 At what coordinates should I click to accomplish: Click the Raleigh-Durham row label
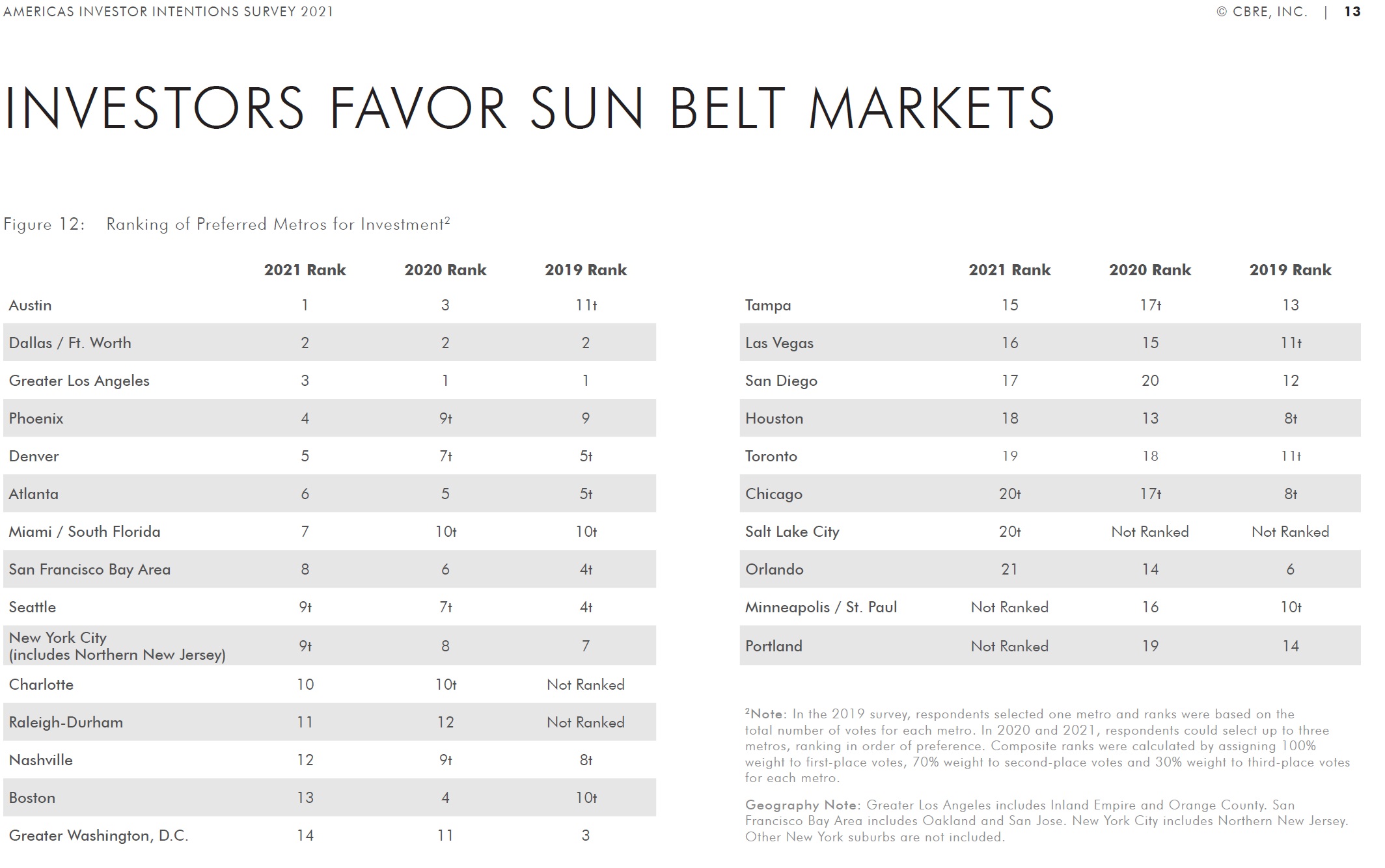[66, 722]
